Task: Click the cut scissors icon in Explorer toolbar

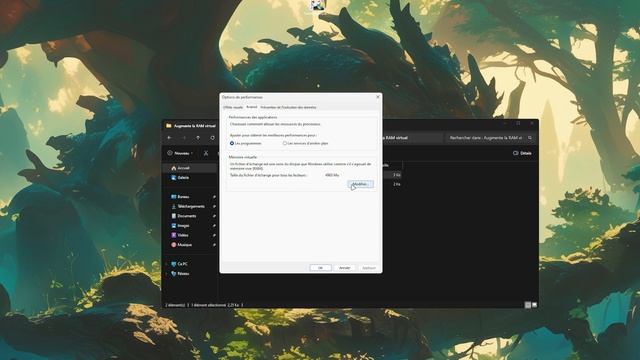Action: (x=206, y=153)
